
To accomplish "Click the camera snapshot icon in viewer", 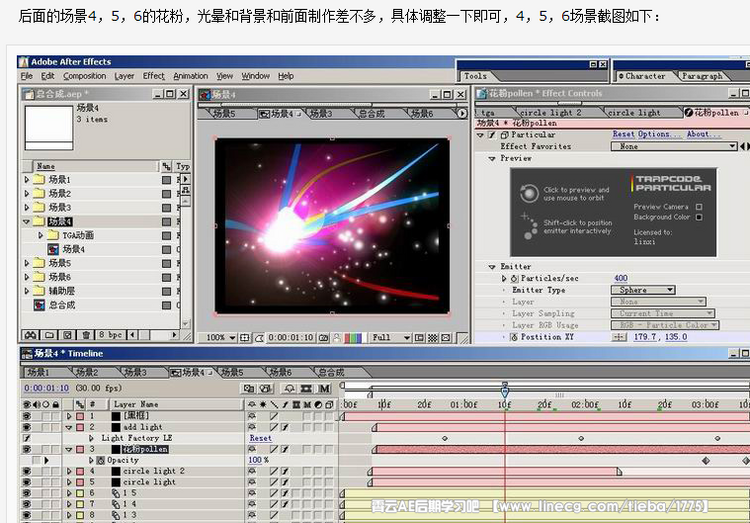I will click(x=323, y=338).
